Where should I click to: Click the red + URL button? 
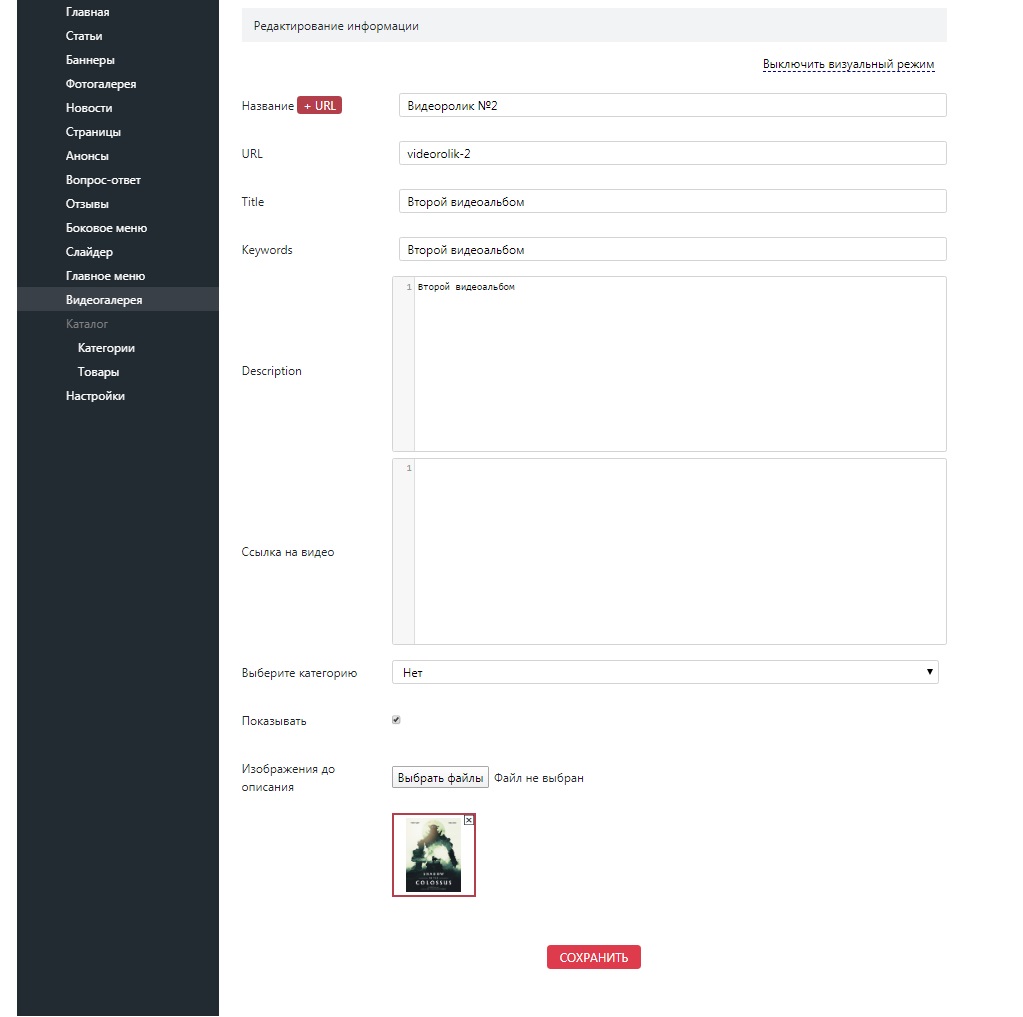pyautogui.click(x=319, y=106)
